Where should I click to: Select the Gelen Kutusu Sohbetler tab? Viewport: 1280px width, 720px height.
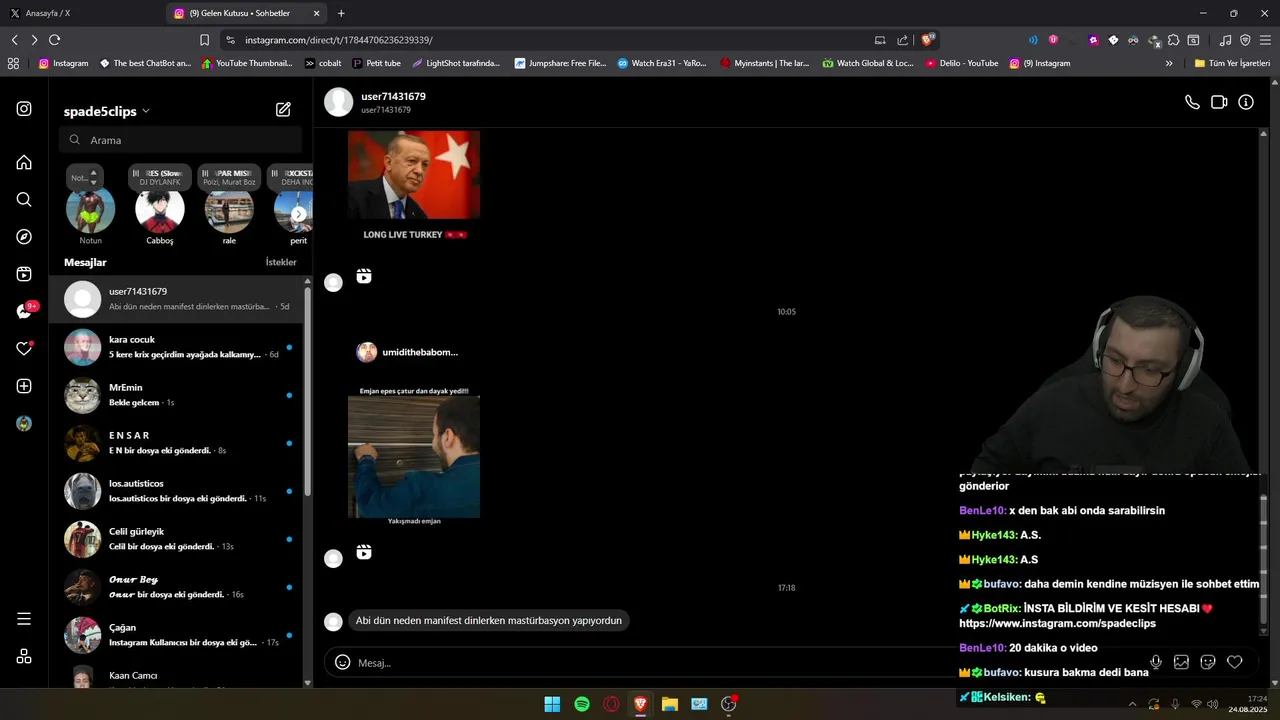tap(247, 13)
